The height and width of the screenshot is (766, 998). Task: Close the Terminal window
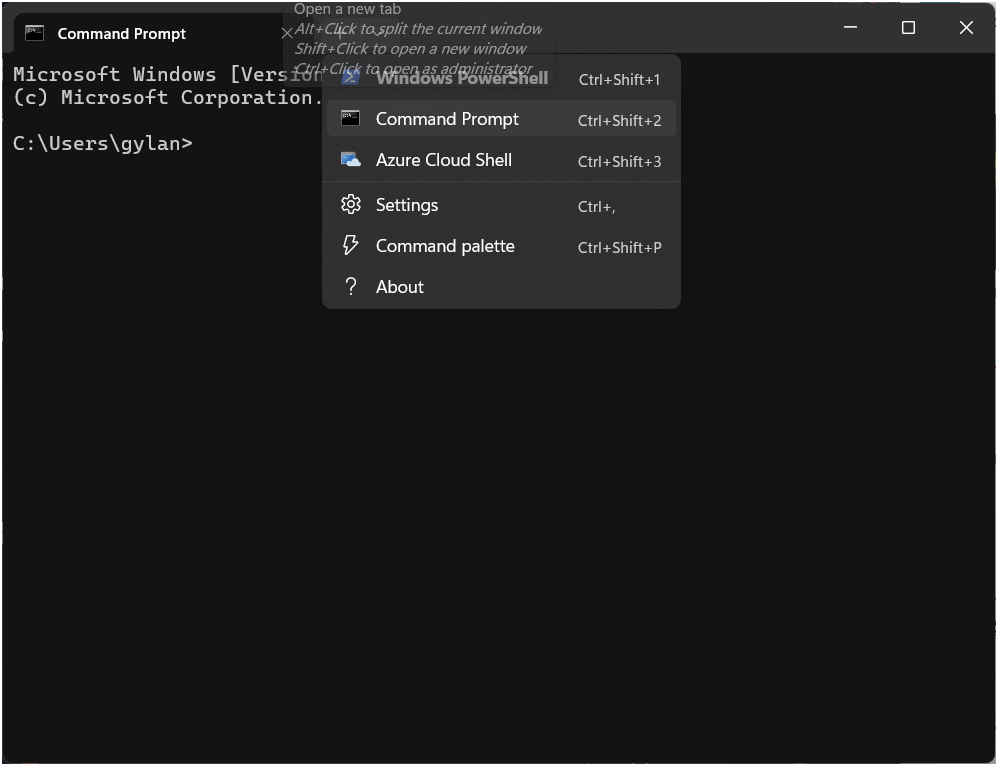point(966,28)
